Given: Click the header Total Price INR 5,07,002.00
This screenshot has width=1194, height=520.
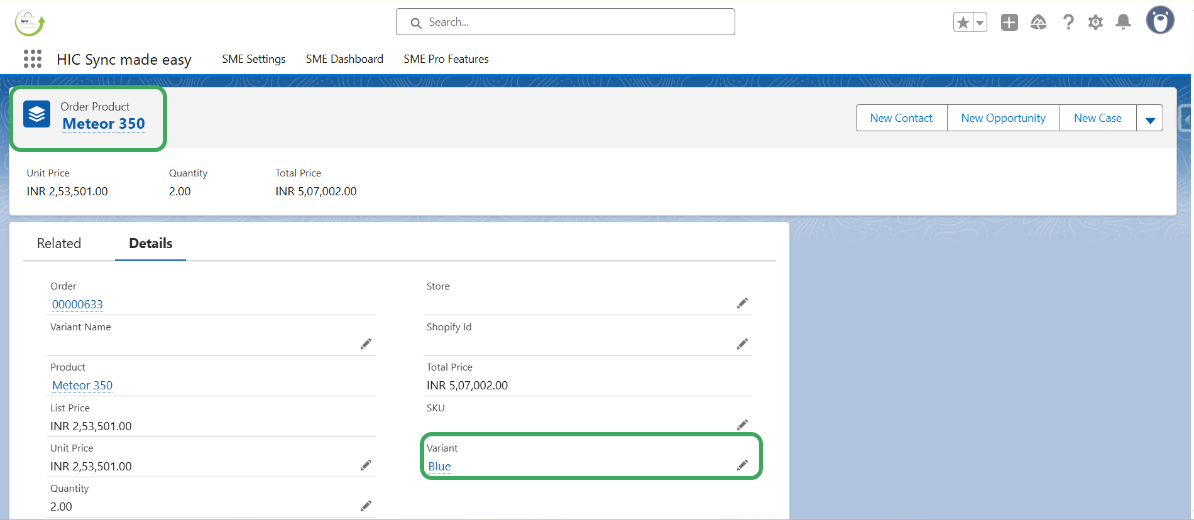Looking at the screenshot, I should 316,191.
